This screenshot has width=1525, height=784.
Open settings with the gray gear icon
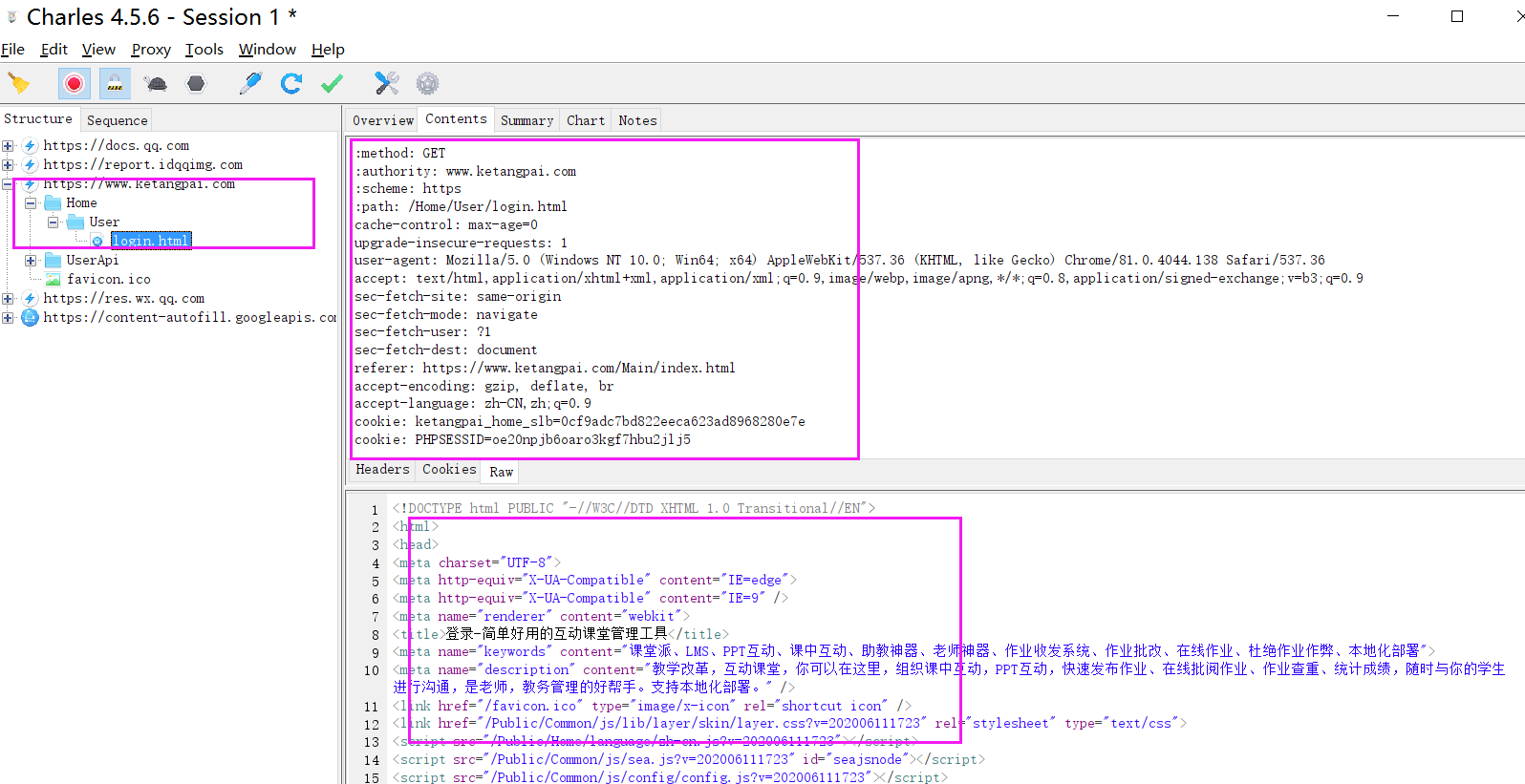pyautogui.click(x=427, y=84)
